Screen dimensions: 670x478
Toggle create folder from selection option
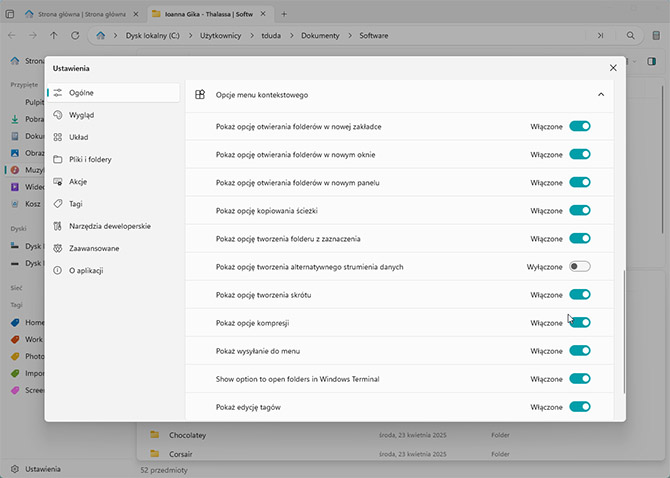(580, 238)
